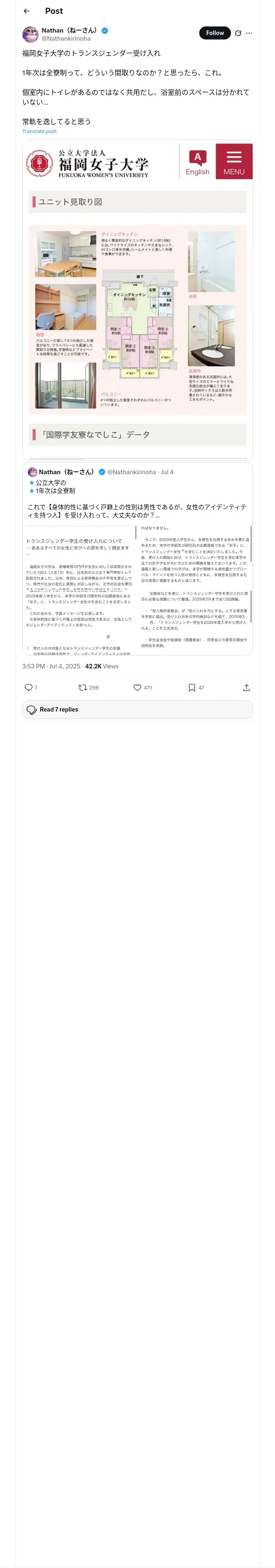Open Nathan's profile avatar
The height and width of the screenshot is (1568, 275).
31,34
